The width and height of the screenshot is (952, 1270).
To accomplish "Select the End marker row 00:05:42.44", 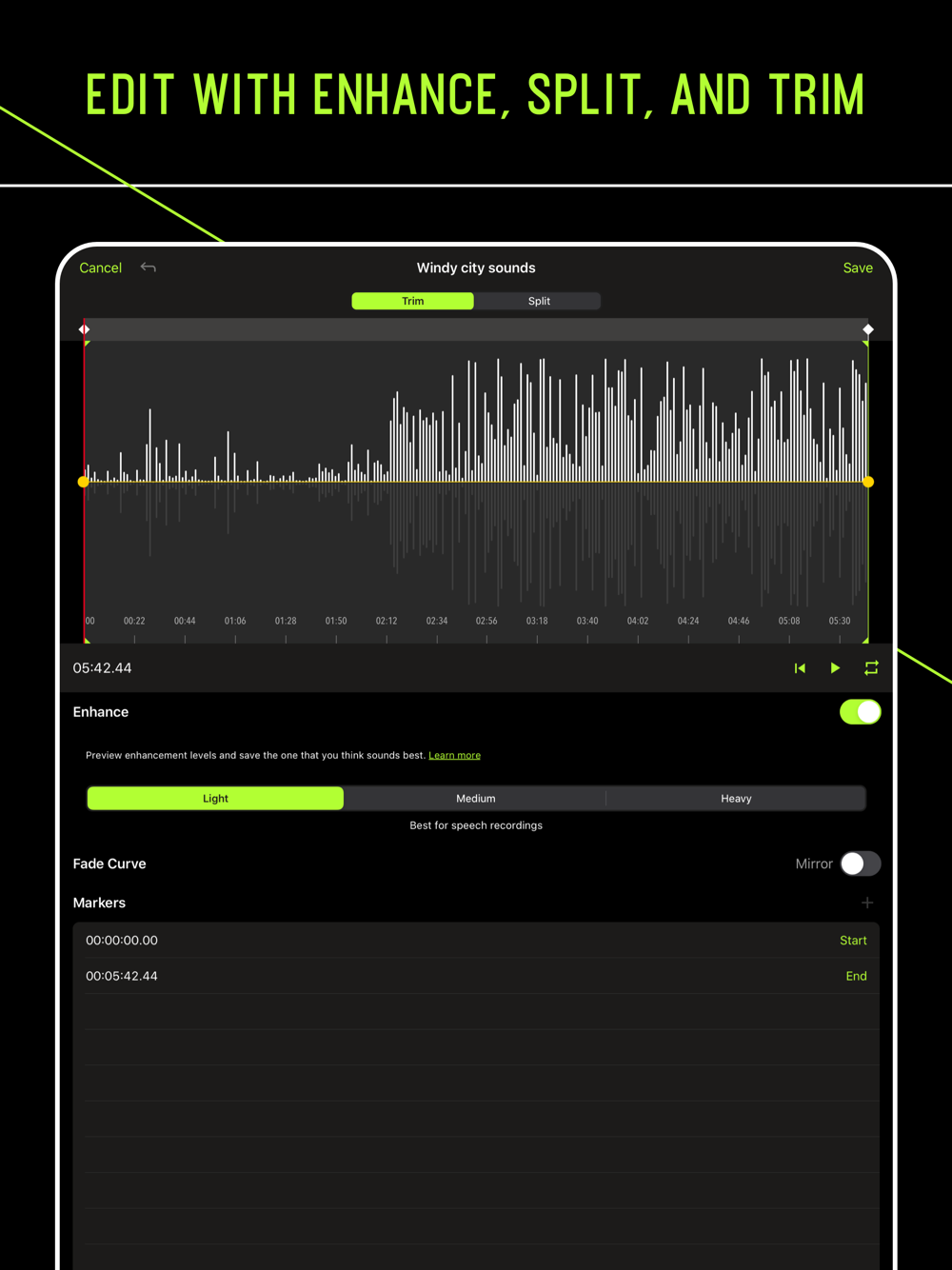I will point(476,976).
